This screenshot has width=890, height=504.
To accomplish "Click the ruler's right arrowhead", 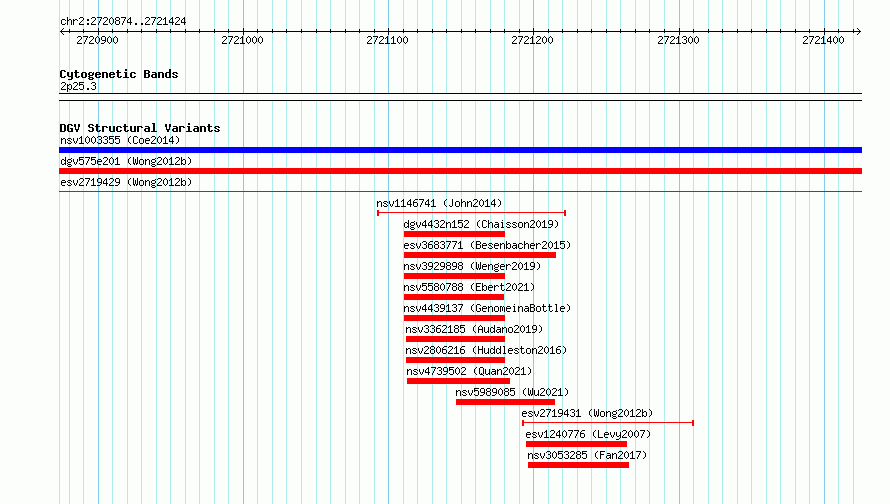I will [x=858, y=32].
